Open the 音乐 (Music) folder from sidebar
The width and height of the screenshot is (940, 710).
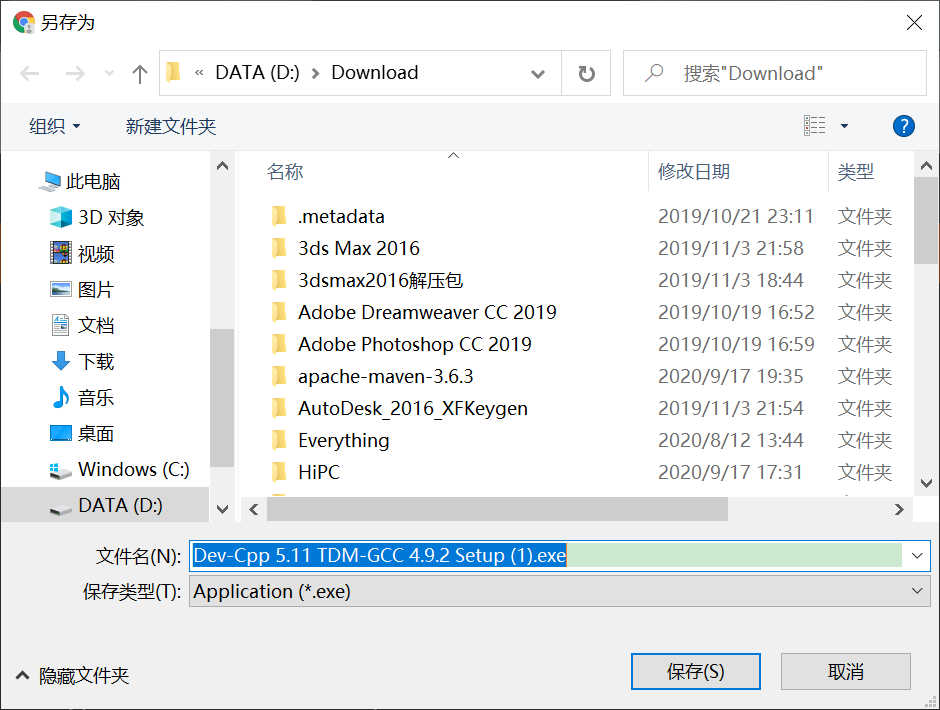[x=95, y=397]
